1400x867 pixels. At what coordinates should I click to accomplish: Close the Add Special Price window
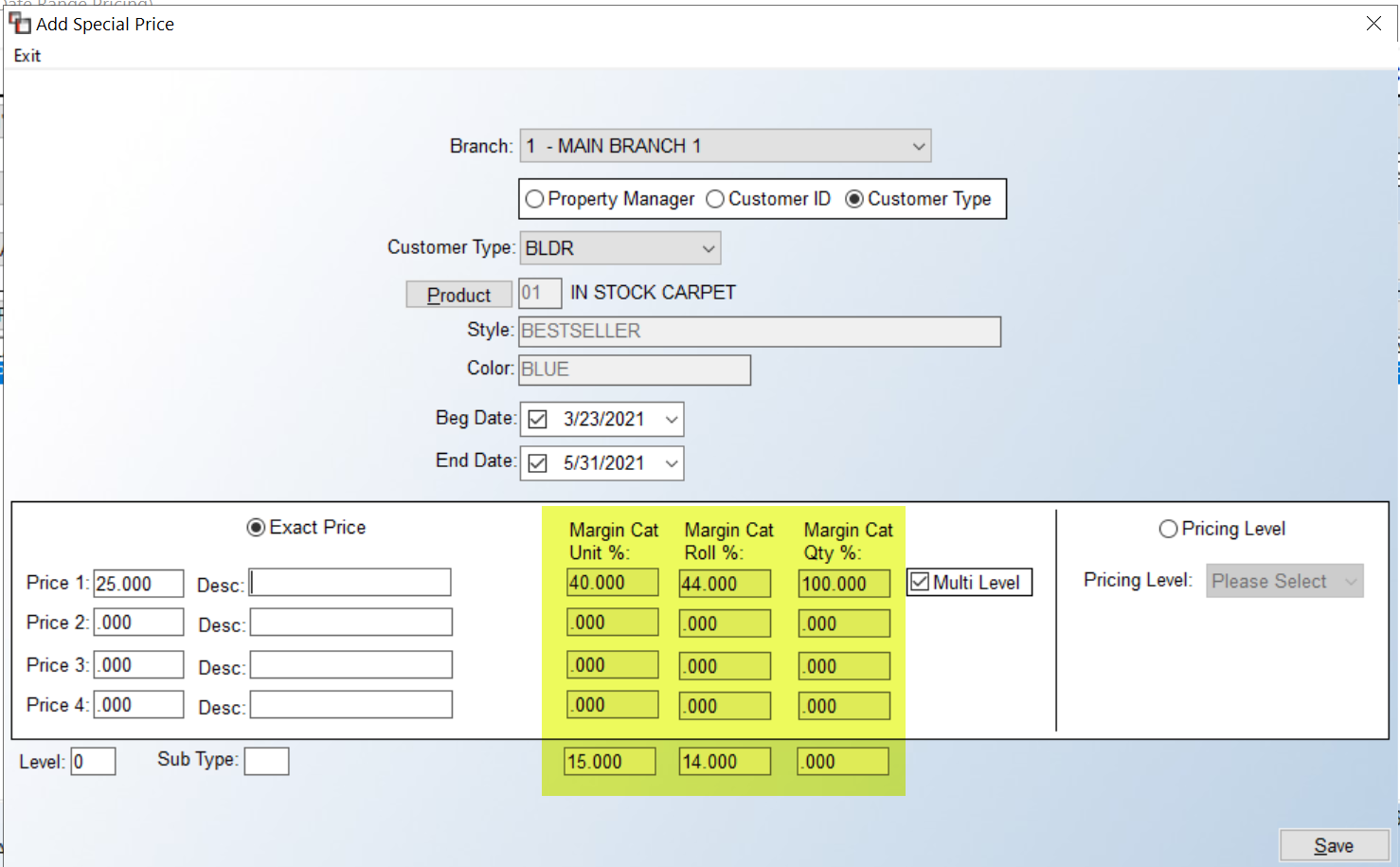point(1373,23)
